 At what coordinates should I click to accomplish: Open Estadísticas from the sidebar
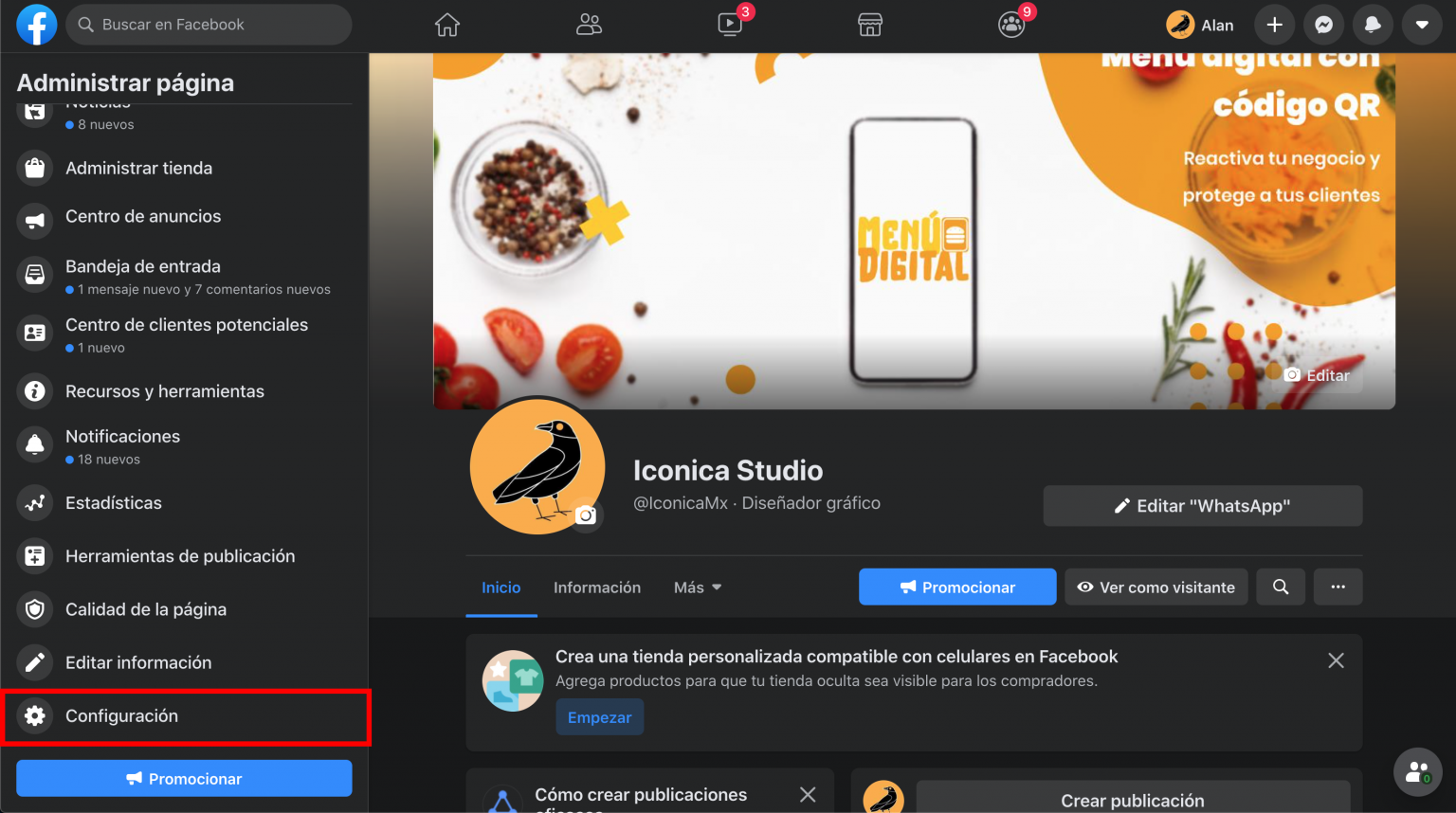pyautogui.click(x=114, y=502)
